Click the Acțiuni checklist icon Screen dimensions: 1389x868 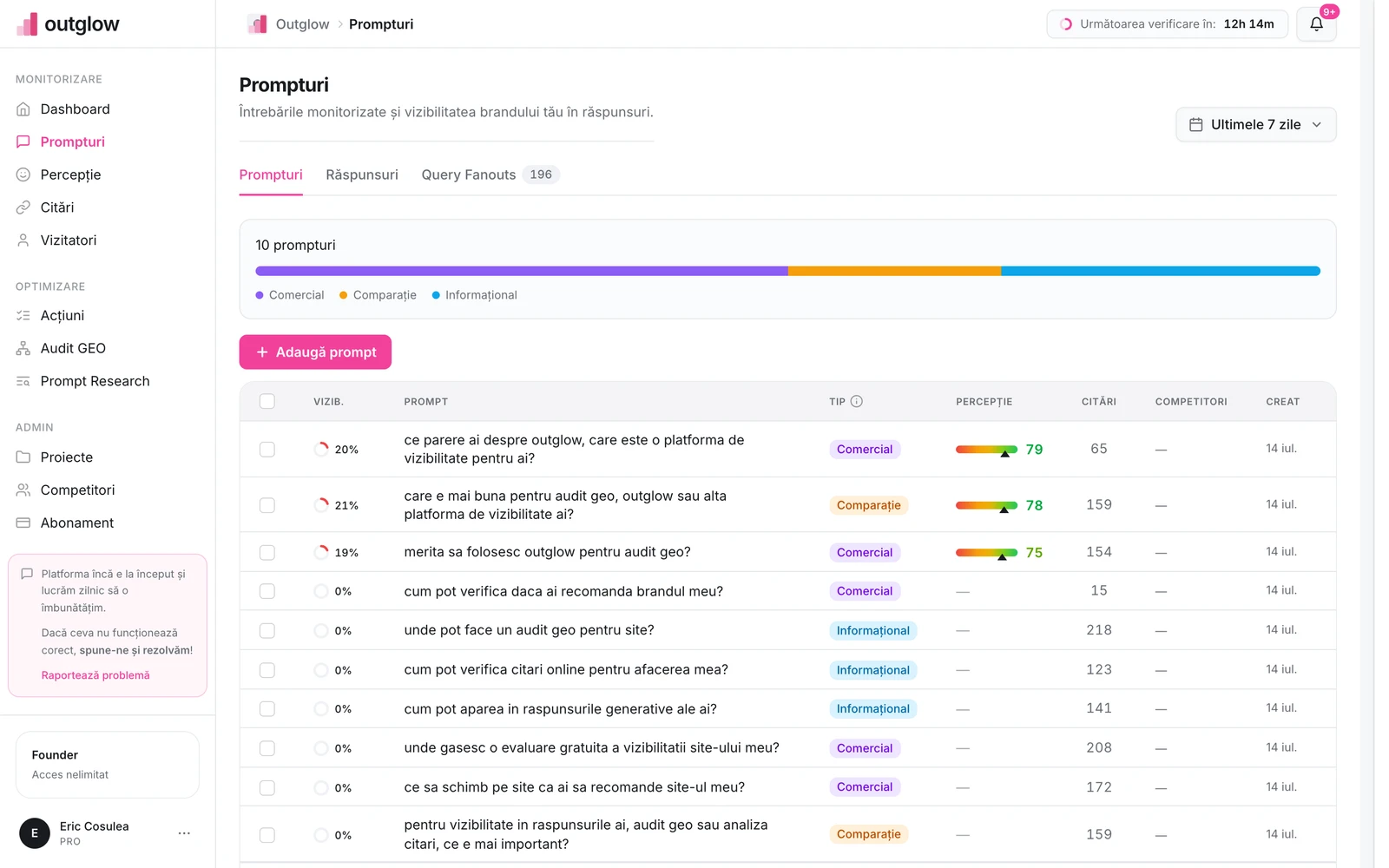click(x=23, y=316)
